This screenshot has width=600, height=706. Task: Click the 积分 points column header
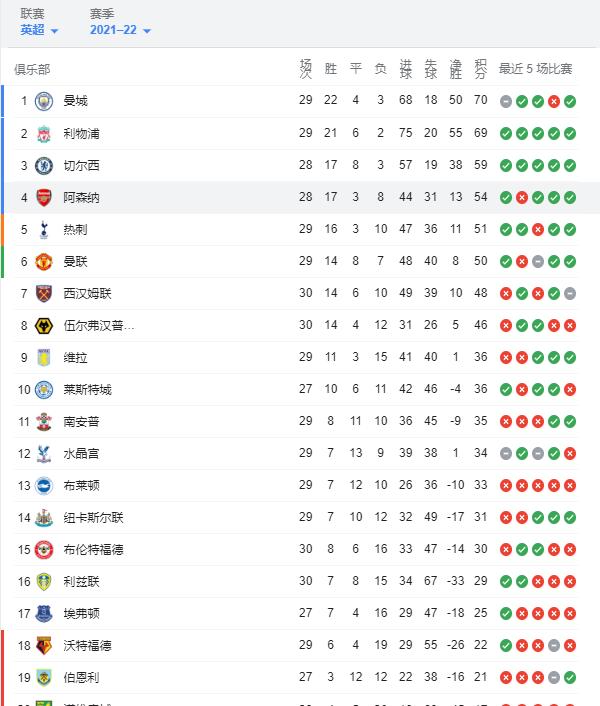coord(480,69)
